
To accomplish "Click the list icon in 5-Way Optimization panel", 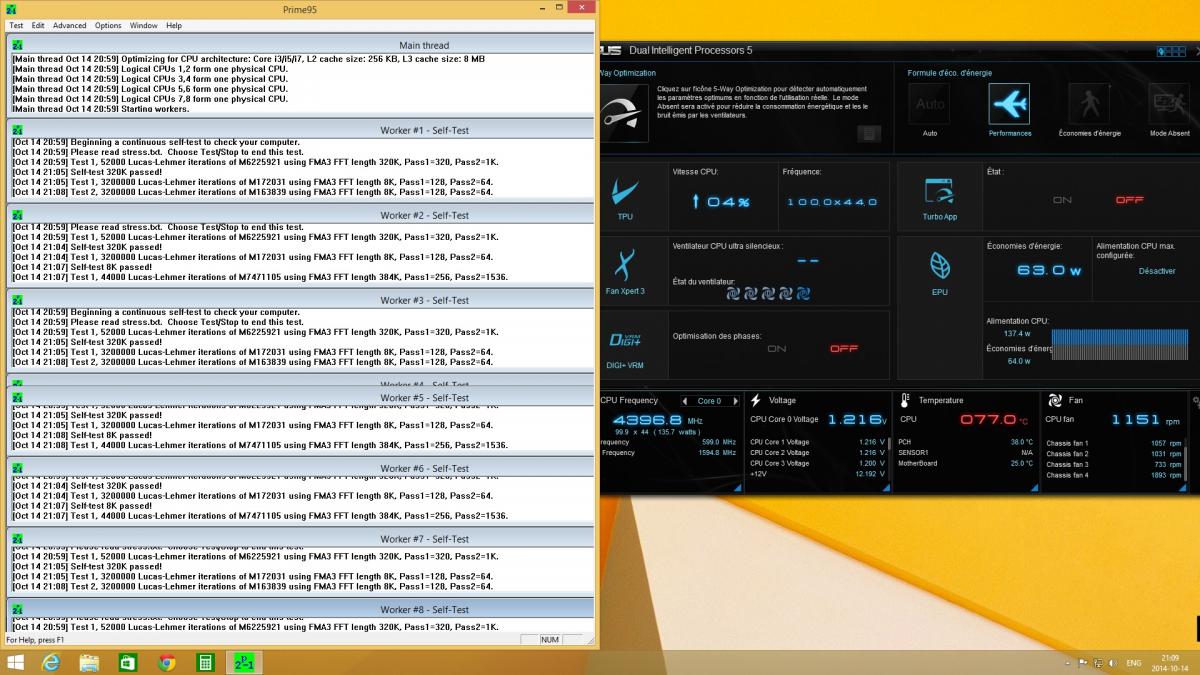I will [869, 133].
